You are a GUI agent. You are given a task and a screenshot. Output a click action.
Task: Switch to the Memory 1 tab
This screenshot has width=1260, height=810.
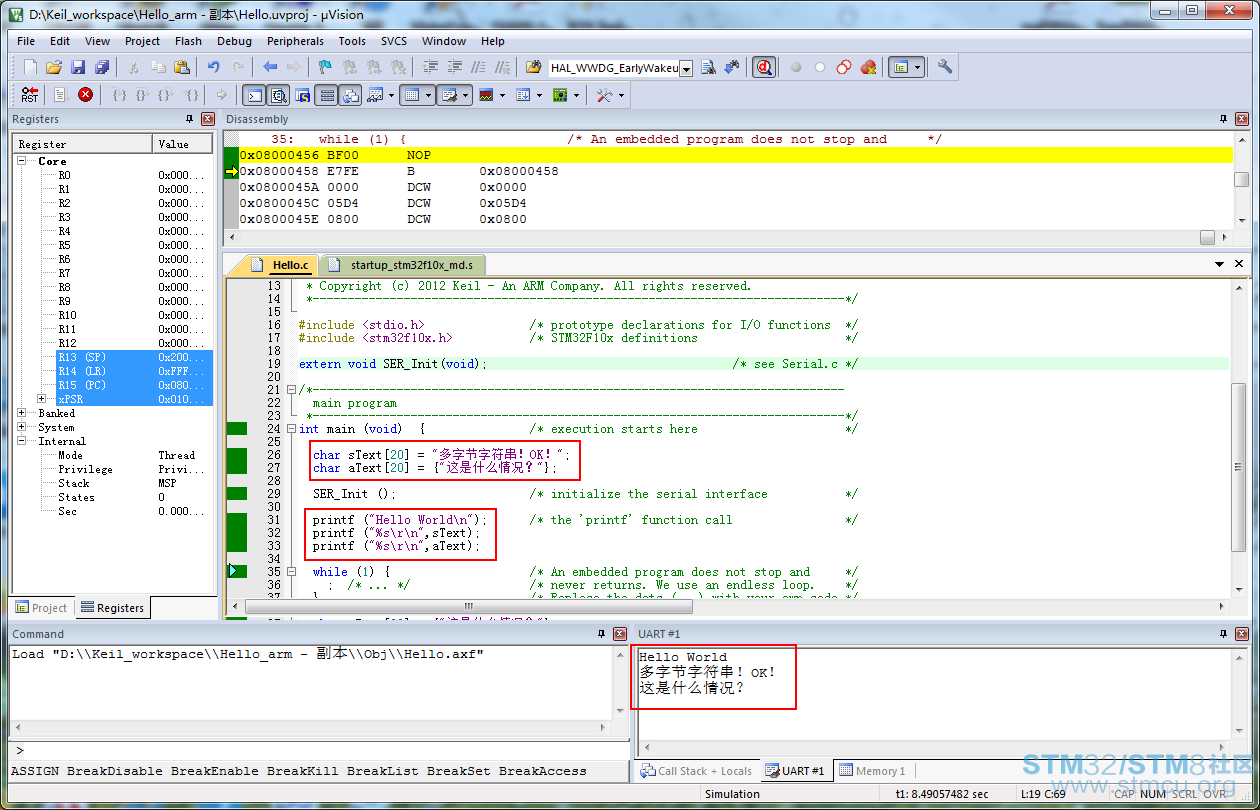click(873, 771)
